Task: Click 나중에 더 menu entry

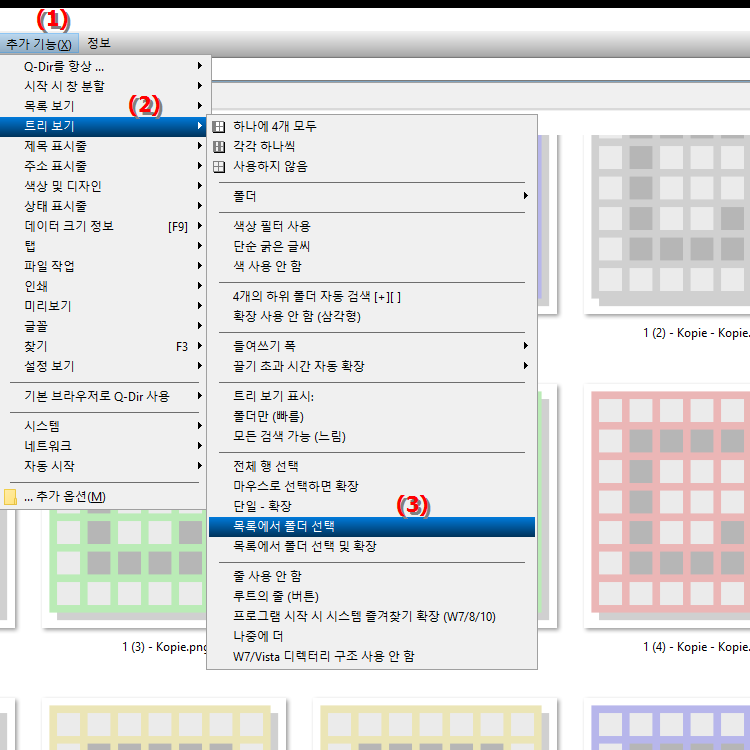Action: pyautogui.click(x=372, y=636)
